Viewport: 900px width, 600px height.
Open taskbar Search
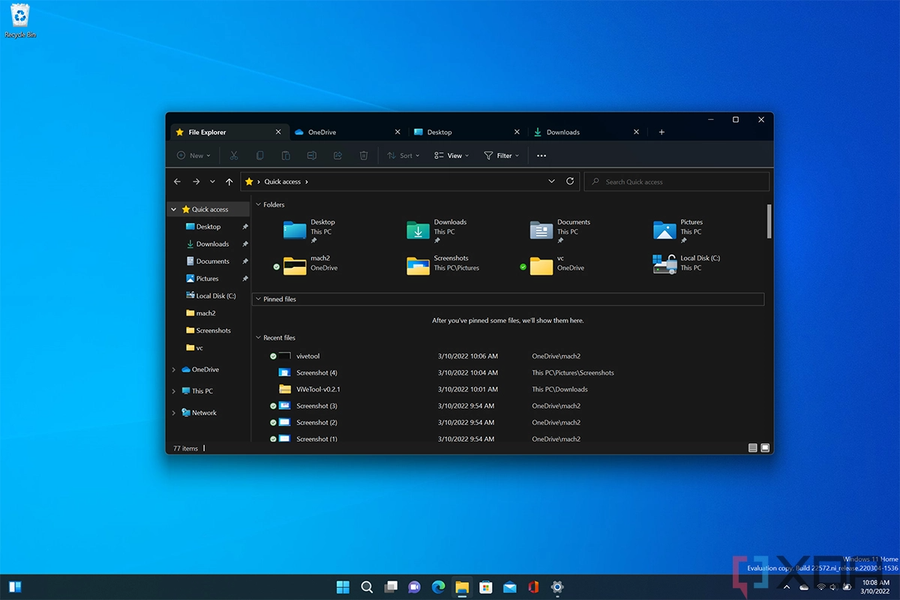coord(367,587)
